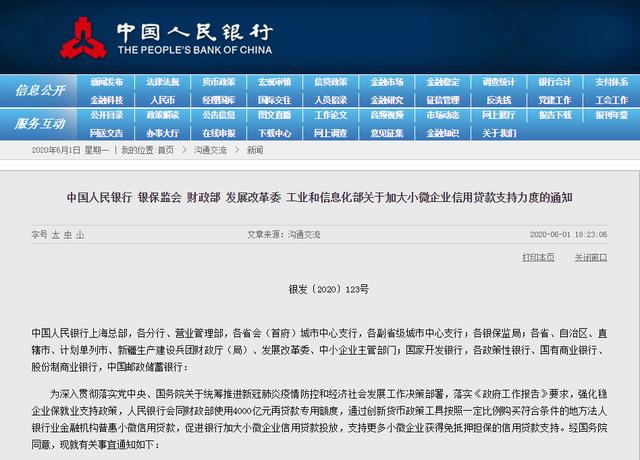Select 金融稳定 in the navigation bar

click(x=443, y=82)
